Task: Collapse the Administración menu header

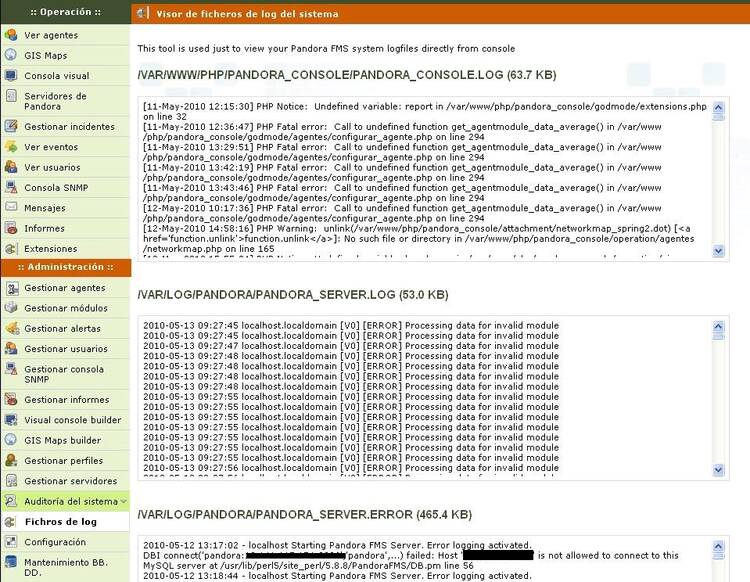Action: click(64, 268)
